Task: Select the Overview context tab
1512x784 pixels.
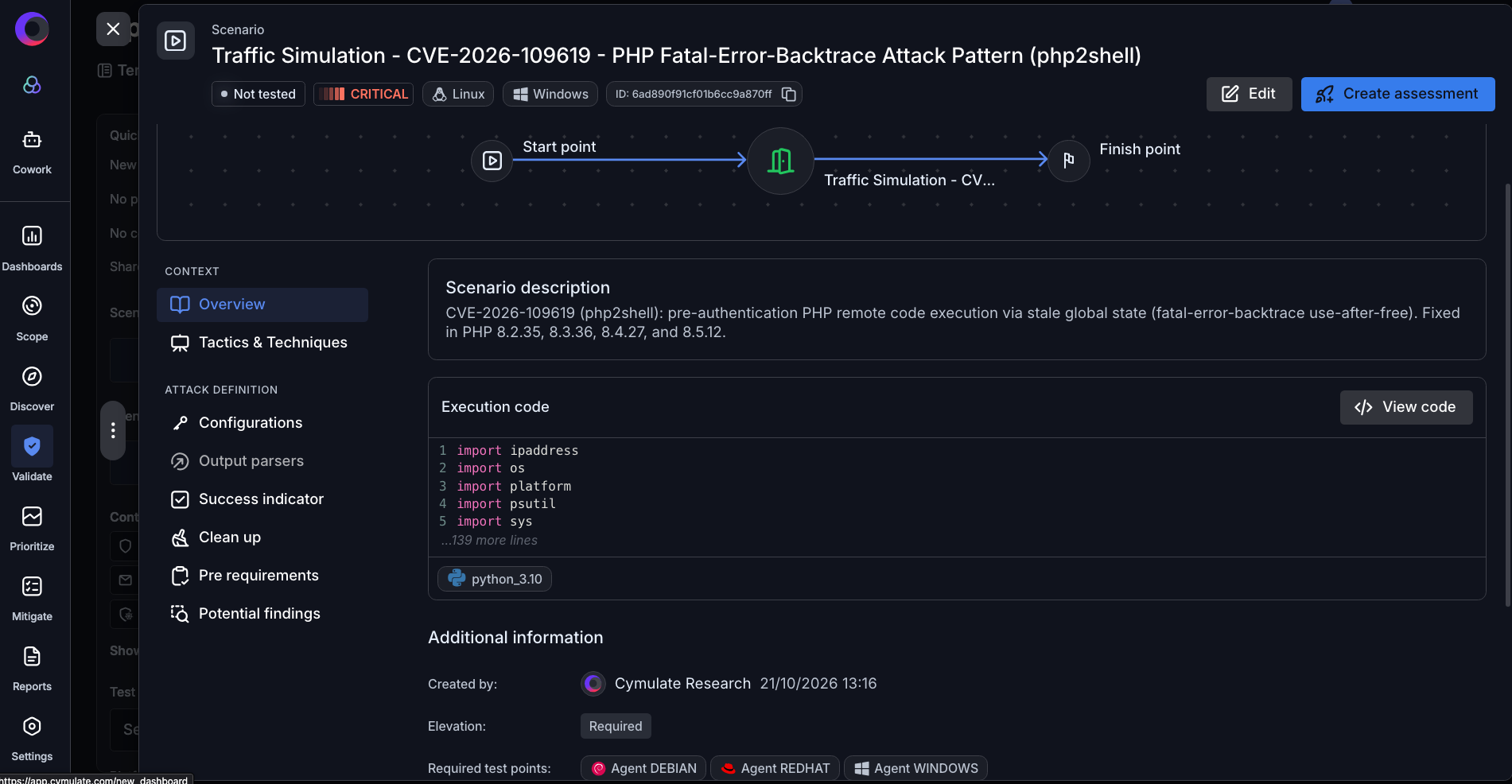Action: click(x=262, y=305)
